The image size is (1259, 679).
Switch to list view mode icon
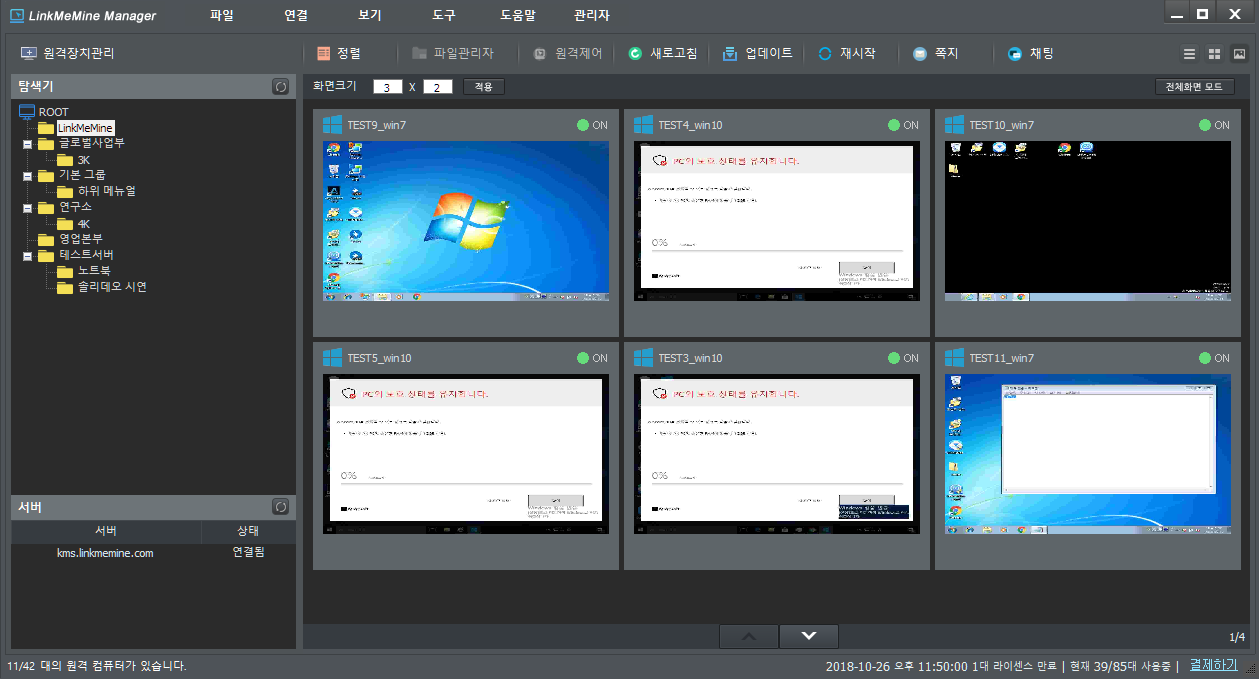pyautogui.click(x=1189, y=54)
